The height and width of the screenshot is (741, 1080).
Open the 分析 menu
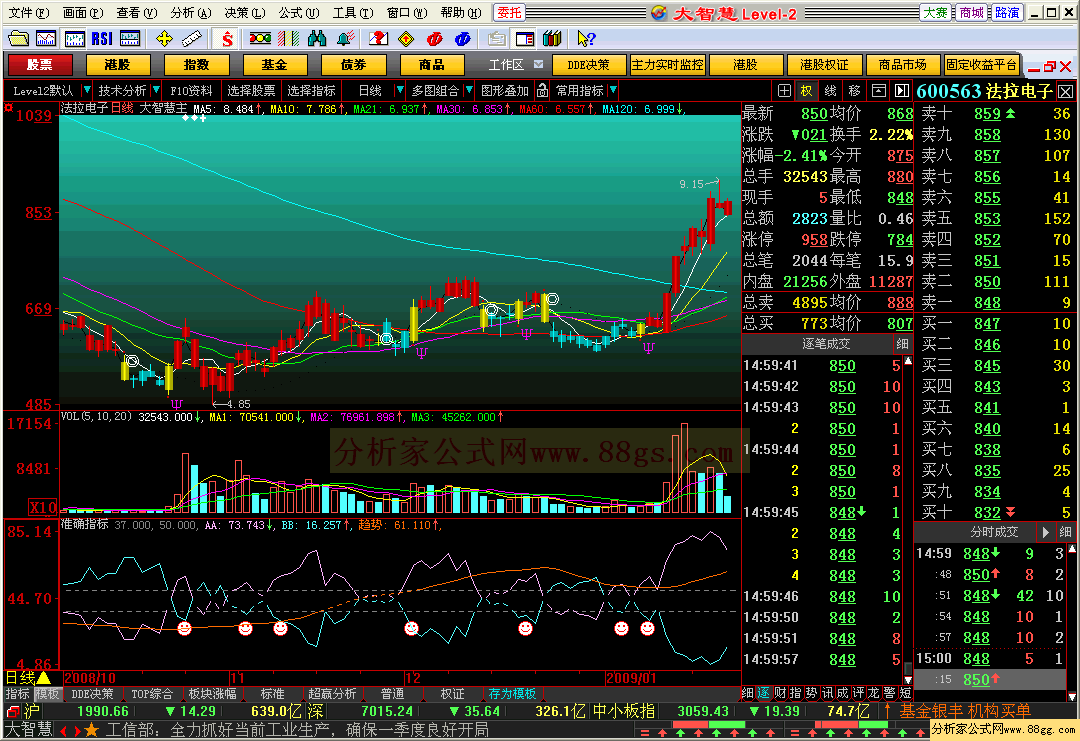[190, 12]
